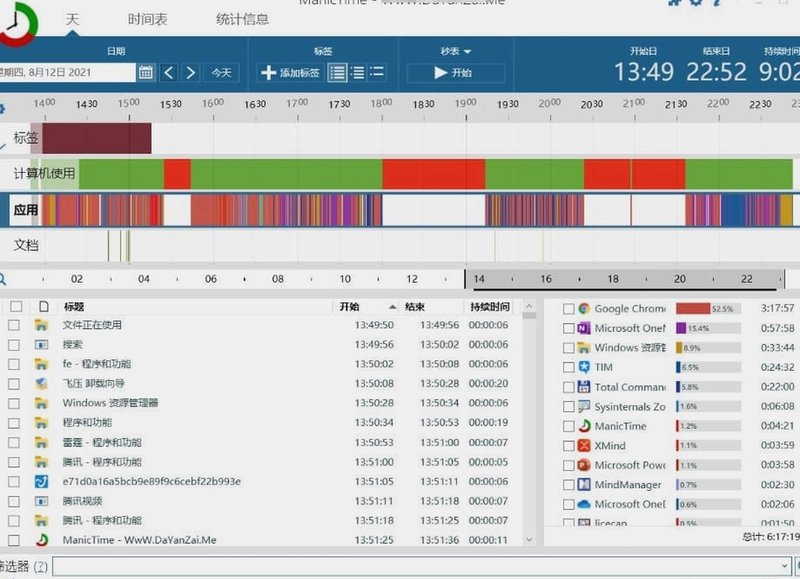Screen dimensions: 800x579
Task: Switch to the 统计信息 tab
Action: [x=242, y=19]
